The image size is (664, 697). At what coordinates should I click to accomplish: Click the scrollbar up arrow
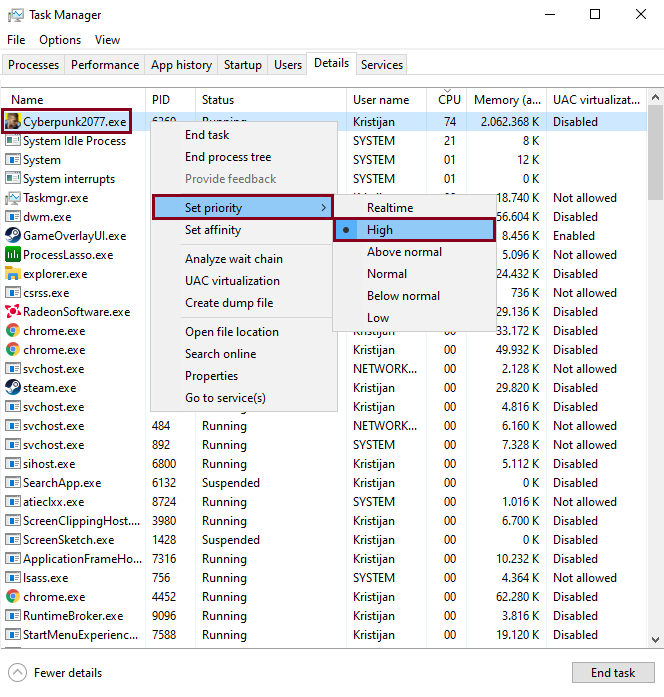pos(655,97)
